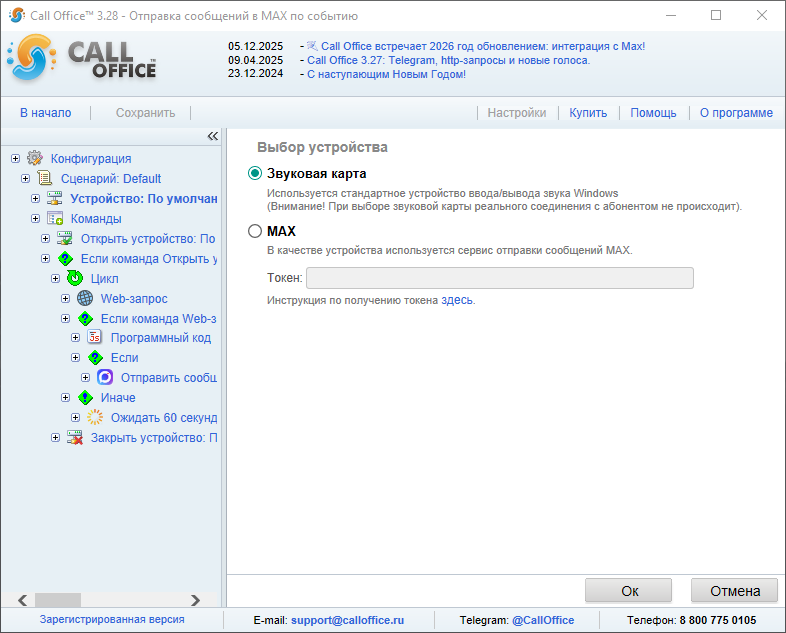
Task: Click the green loop icon beside Цикл
Action: point(75,278)
